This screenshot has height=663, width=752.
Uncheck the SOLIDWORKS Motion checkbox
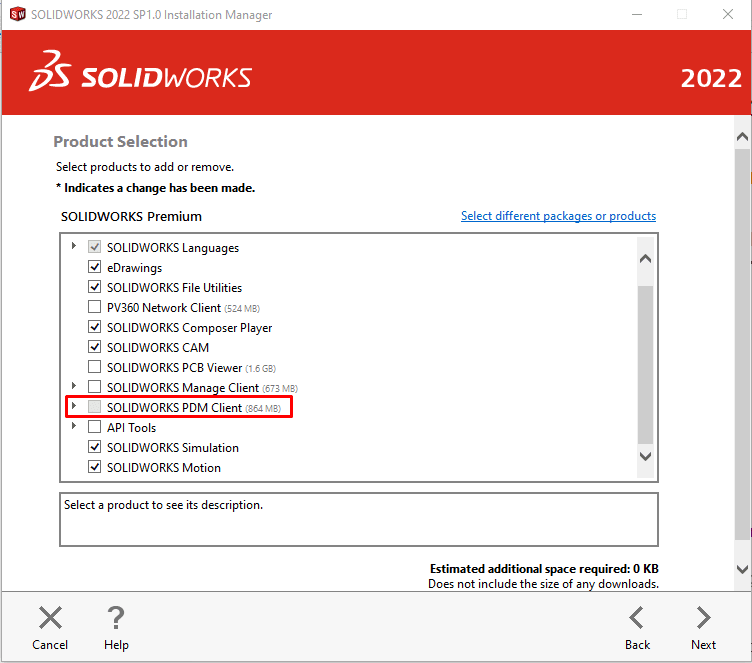94,467
